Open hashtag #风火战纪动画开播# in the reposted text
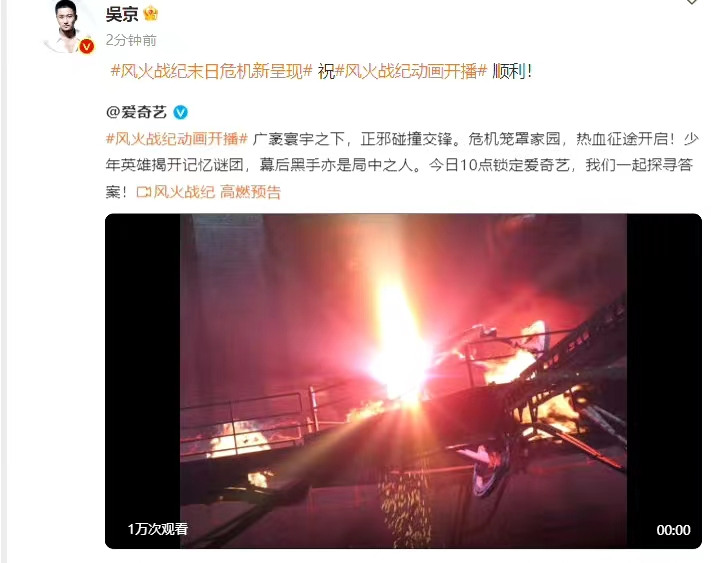This screenshot has width=712, height=563. [x=177, y=138]
